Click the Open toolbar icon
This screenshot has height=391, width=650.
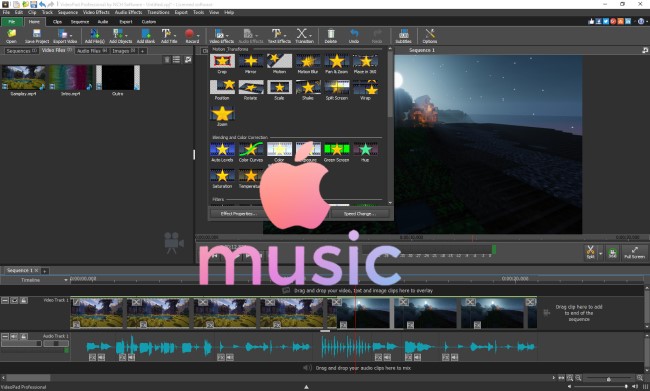(x=11, y=35)
